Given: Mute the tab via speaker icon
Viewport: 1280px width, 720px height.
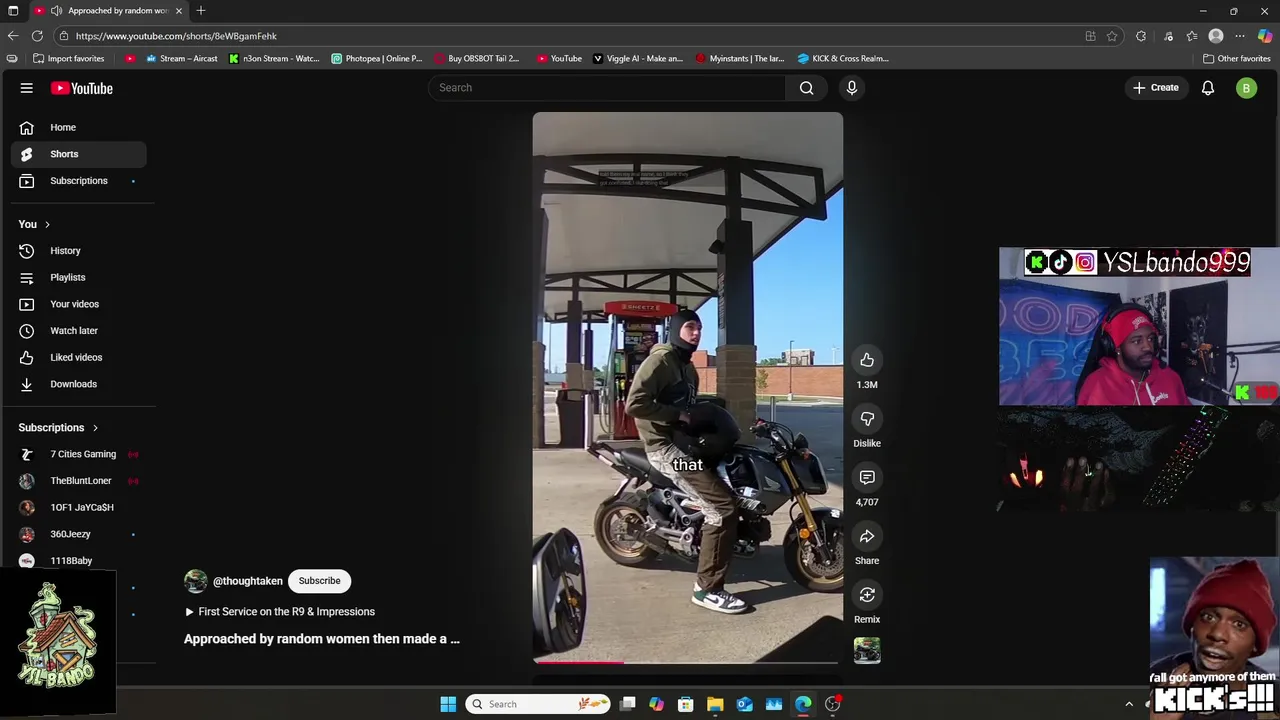Looking at the screenshot, I should [57, 11].
